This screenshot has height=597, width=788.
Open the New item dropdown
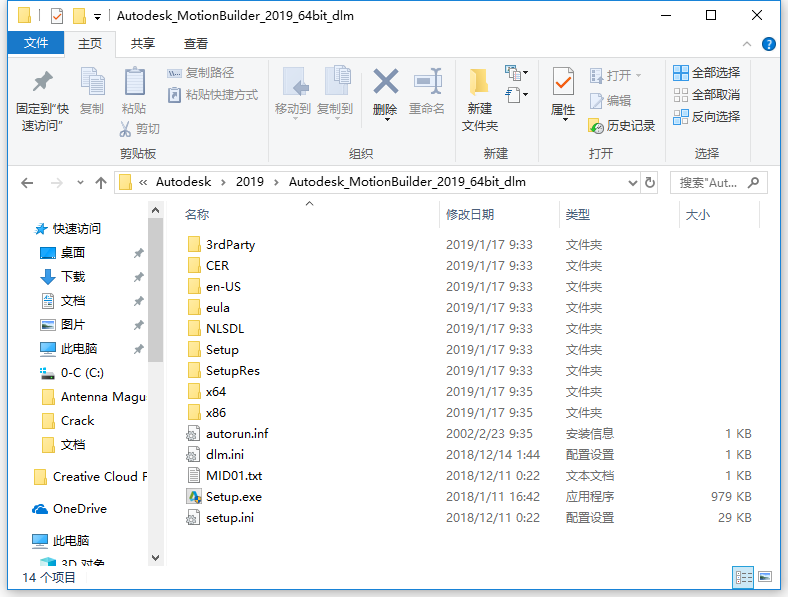[517, 73]
